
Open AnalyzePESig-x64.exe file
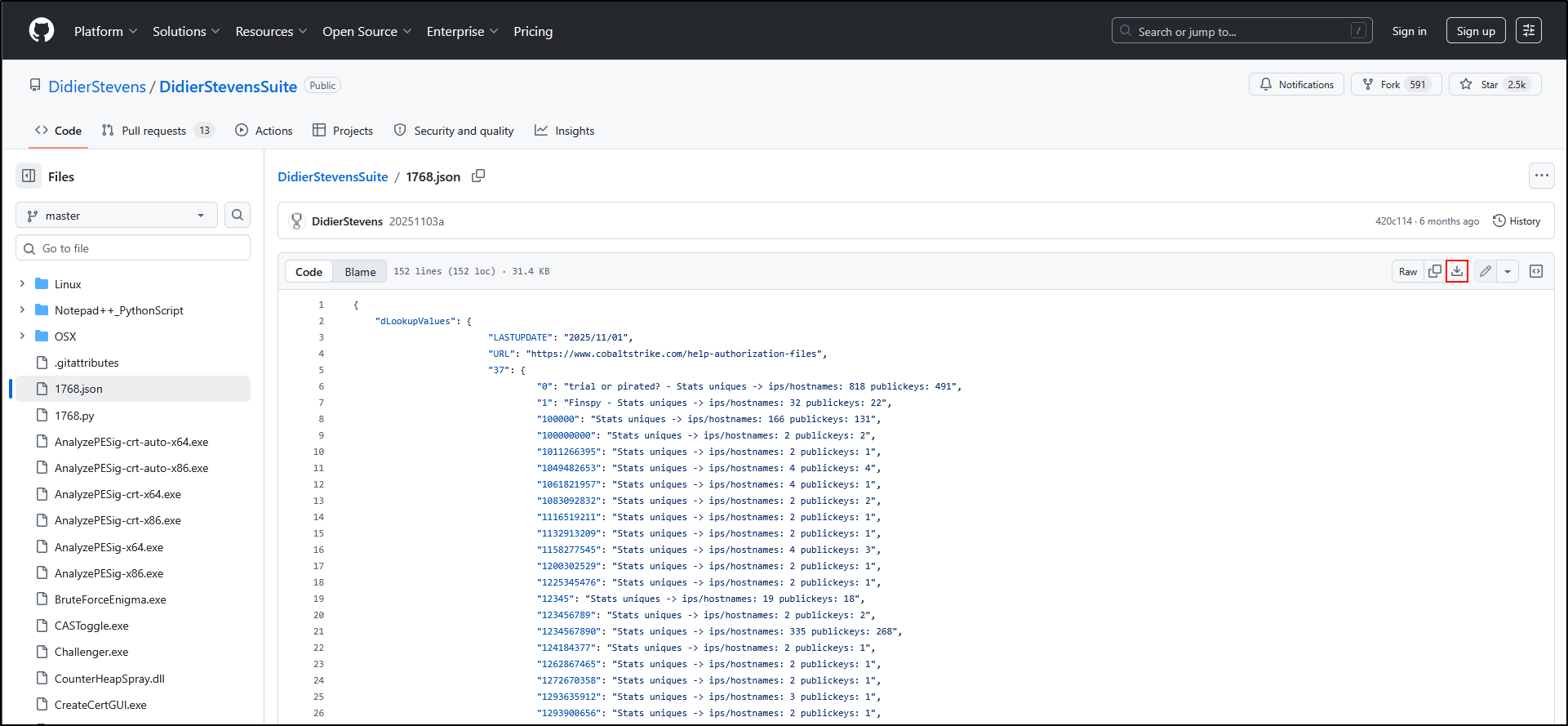pyautogui.click(x=109, y=547)
